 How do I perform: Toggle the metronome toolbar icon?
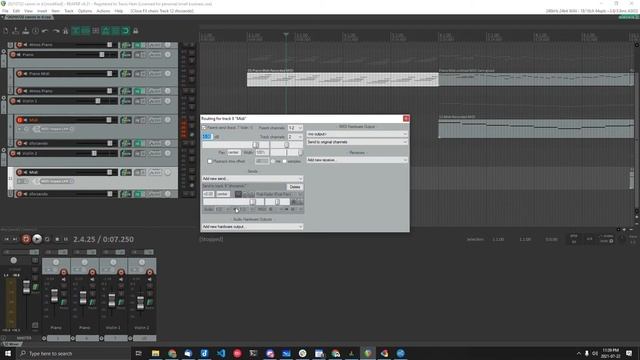pos(65,31)
